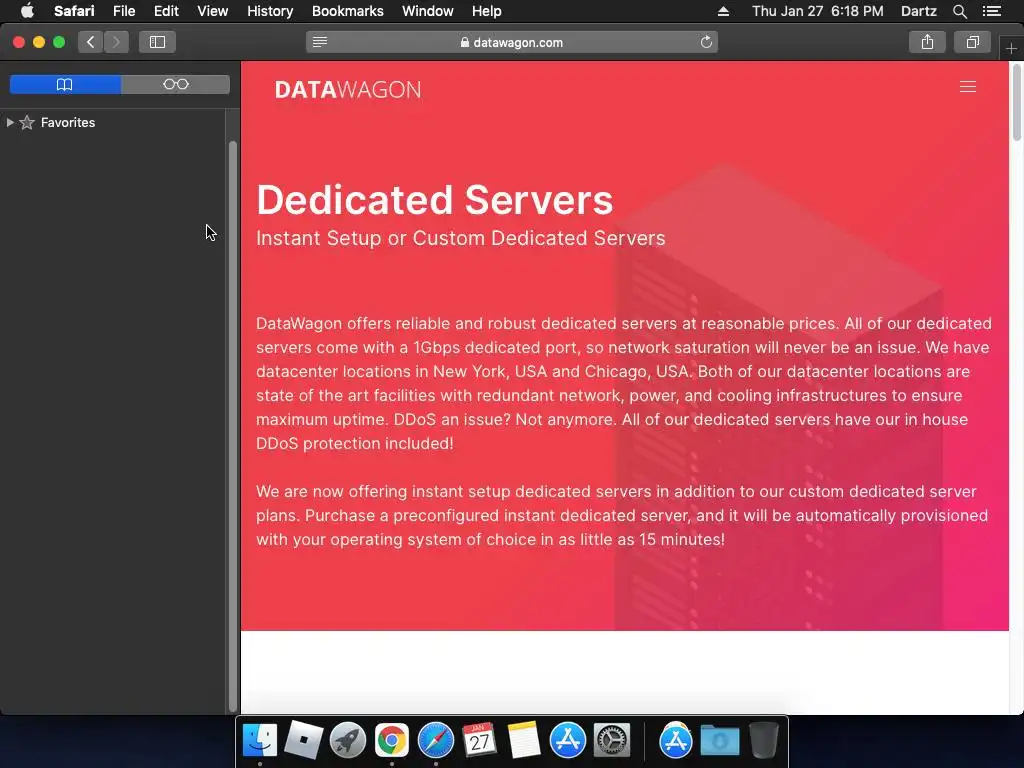Select the Favorites bookmarks row
1024x768 pixels.
113,122
